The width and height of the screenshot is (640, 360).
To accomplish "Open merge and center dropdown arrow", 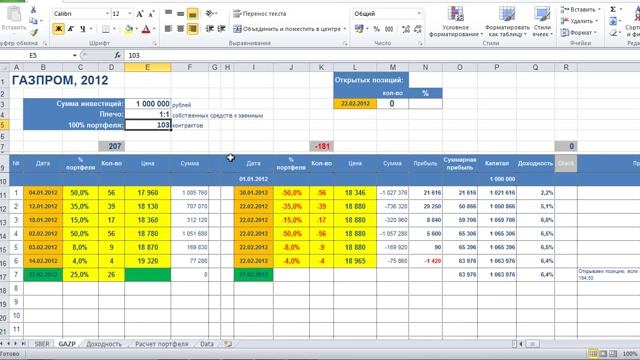I will pos(344,29).
